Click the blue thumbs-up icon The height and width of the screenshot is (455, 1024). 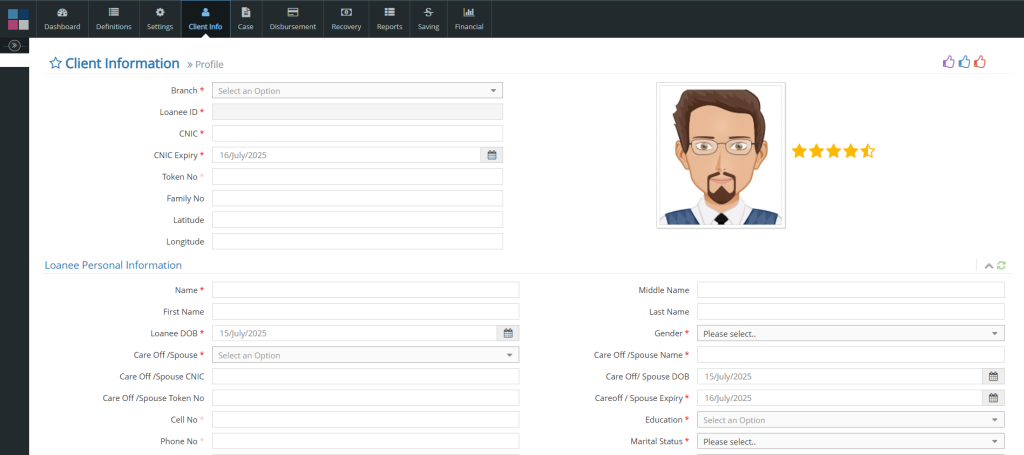pos(964,62)
